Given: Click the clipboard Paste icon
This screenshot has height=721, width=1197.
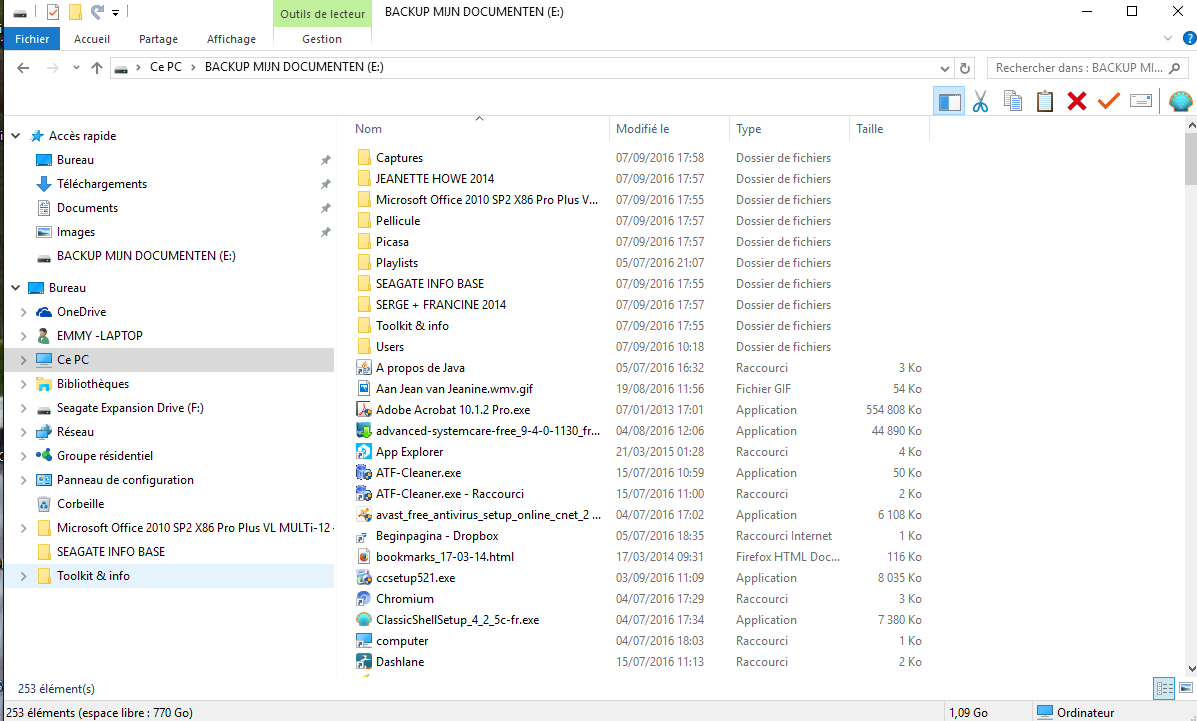Looking at the screenshot, I should coord(1045,101).
